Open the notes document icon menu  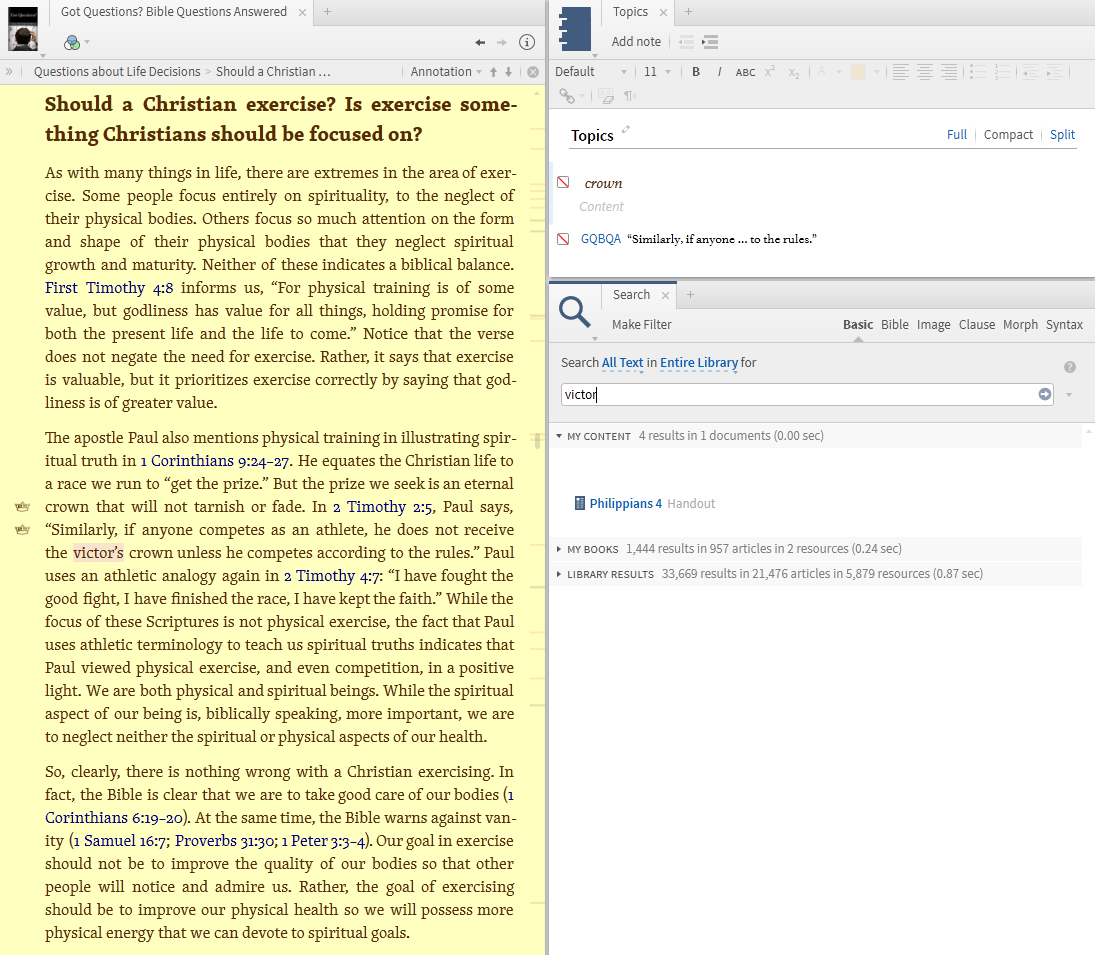click(x=575, y=29)
